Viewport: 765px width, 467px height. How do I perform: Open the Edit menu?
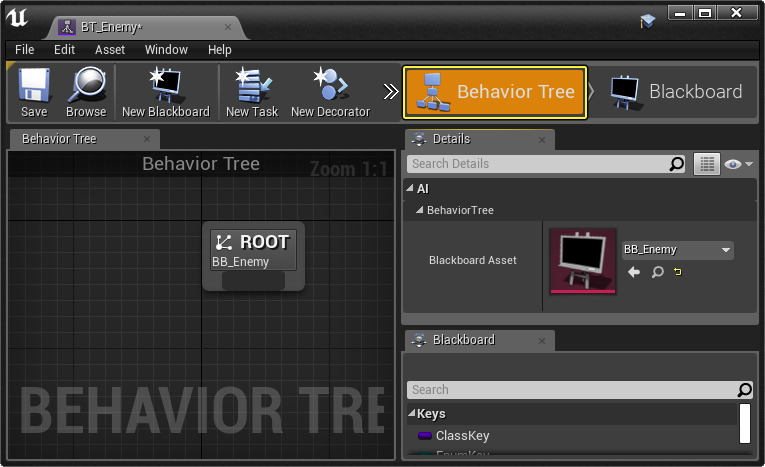[64, 50]
